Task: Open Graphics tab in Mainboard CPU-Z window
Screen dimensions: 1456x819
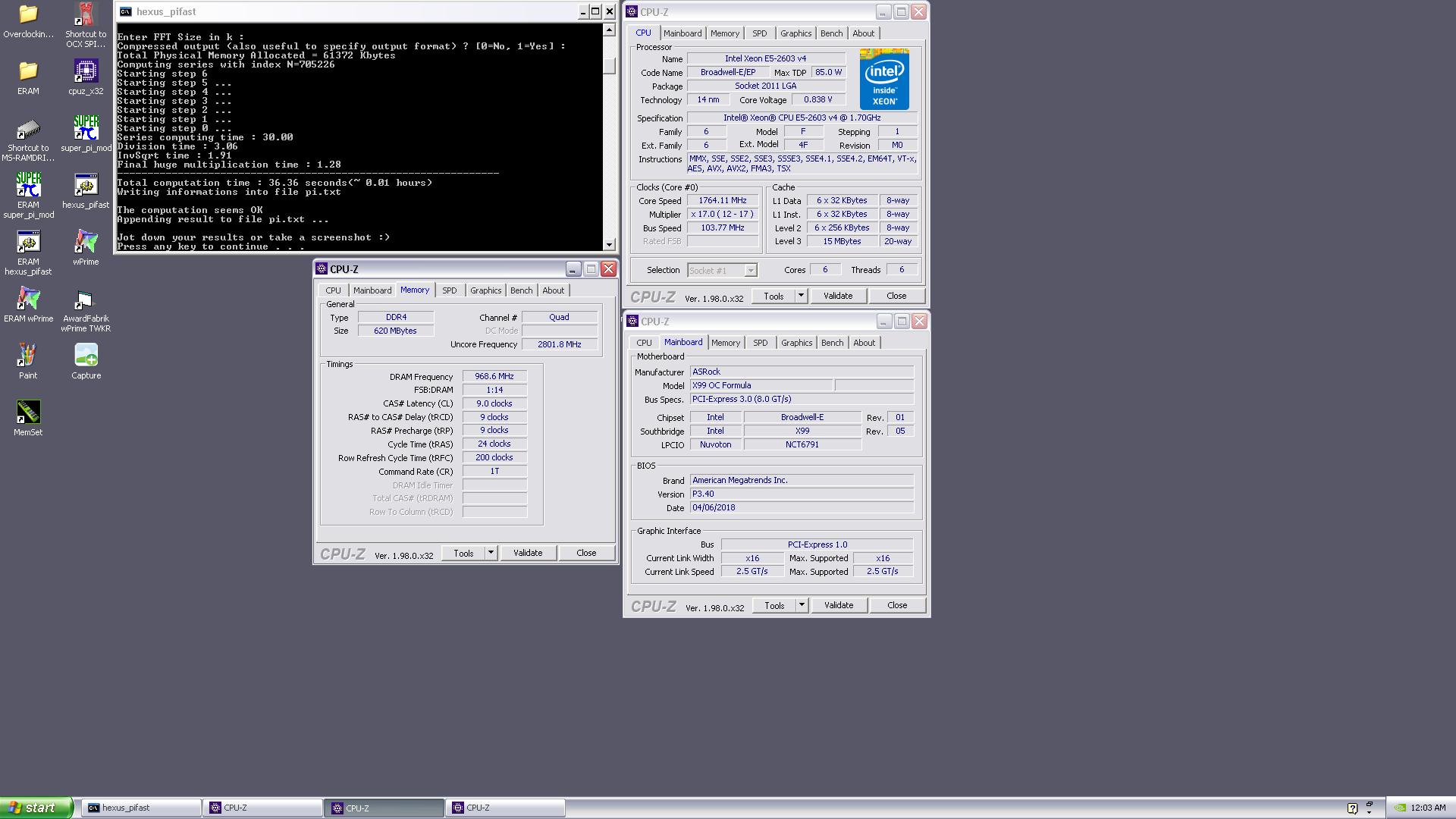Action: click(x=796, y=343)
